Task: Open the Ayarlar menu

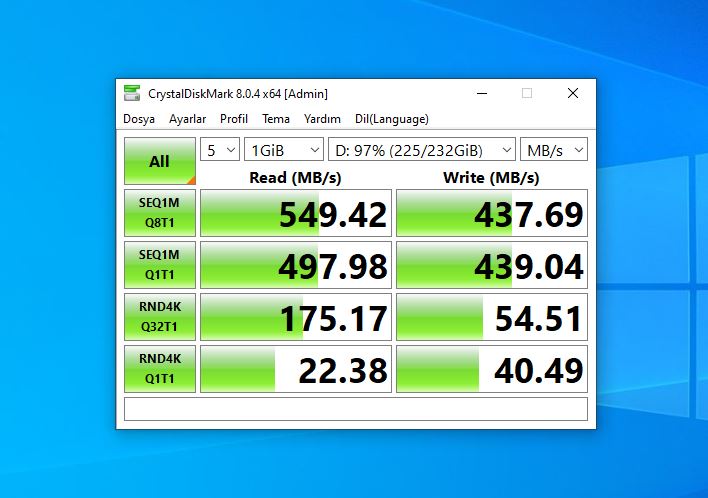Action: 187,119
